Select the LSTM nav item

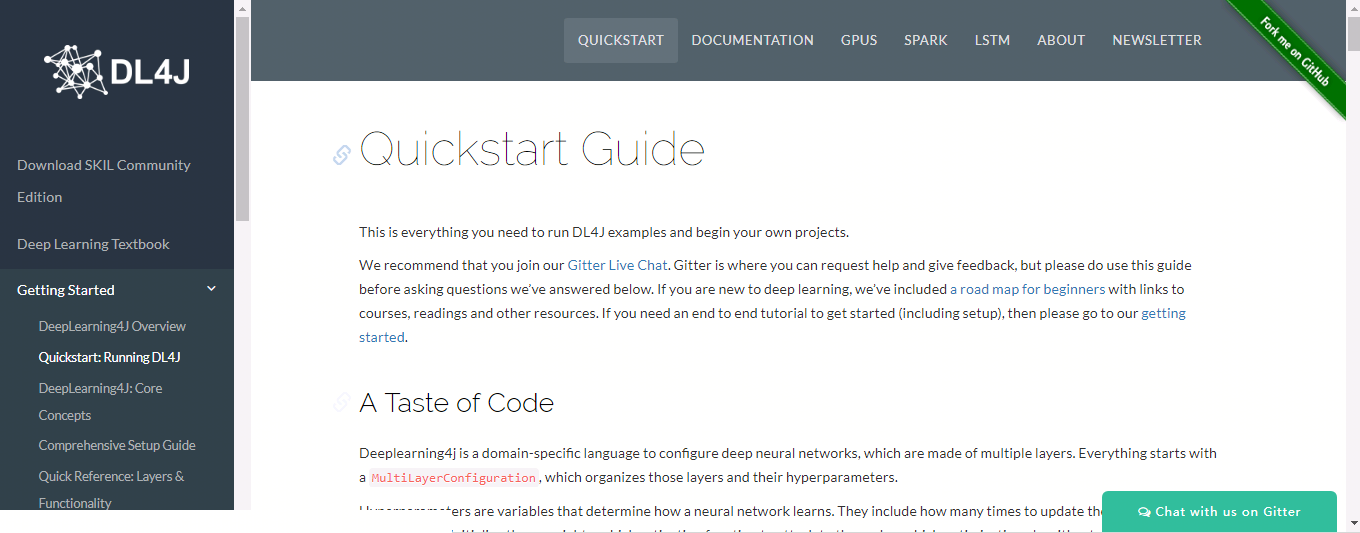point(992,40)
